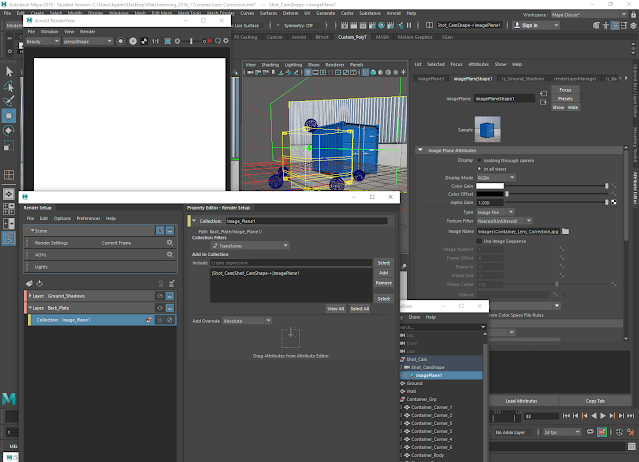Image resolution: width=639 pixels, height=462 pixels.
Task: Open the Beauty AOV dropdown
Action: 43,41
